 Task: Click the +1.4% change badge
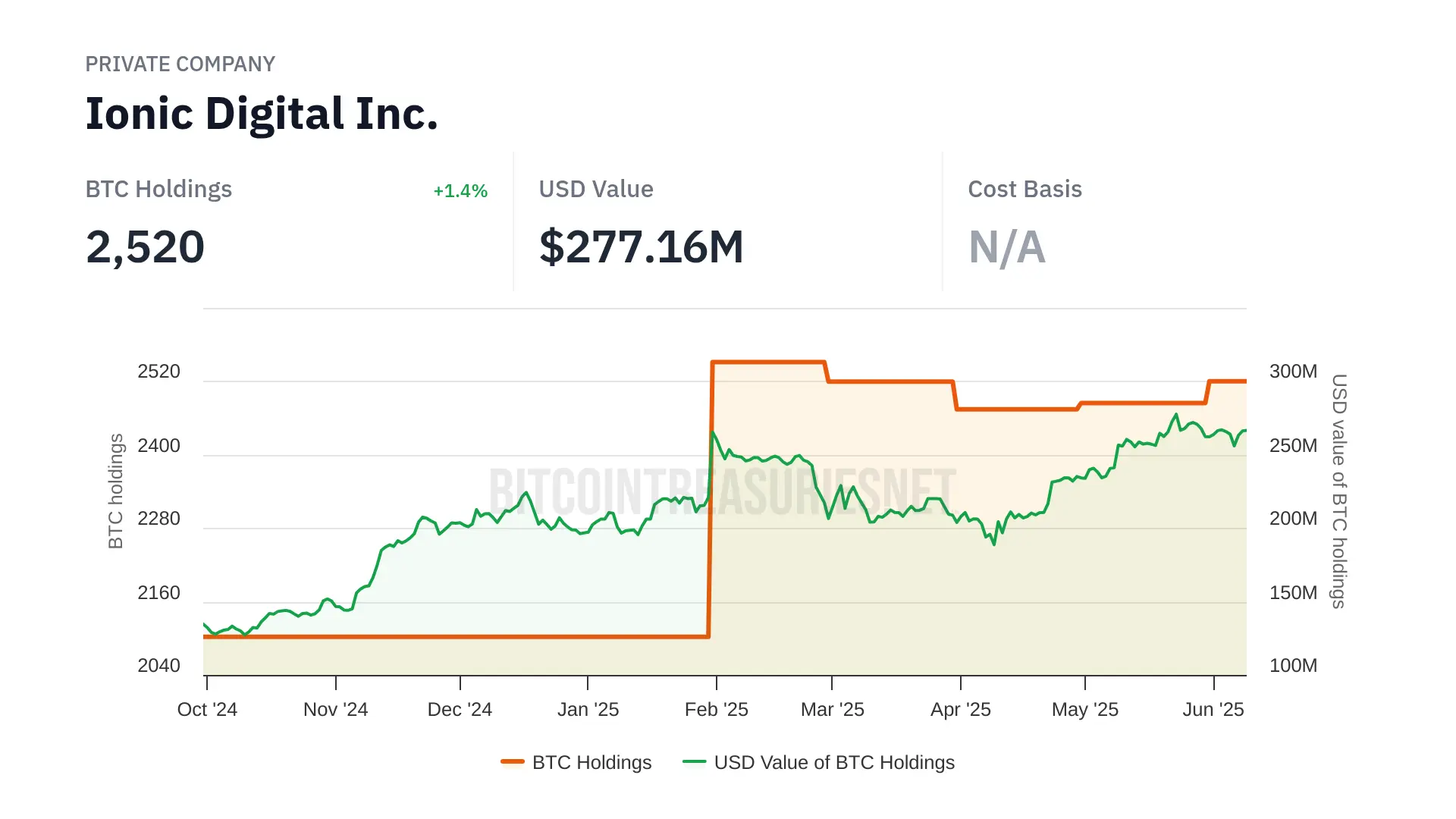pos(460,191)
